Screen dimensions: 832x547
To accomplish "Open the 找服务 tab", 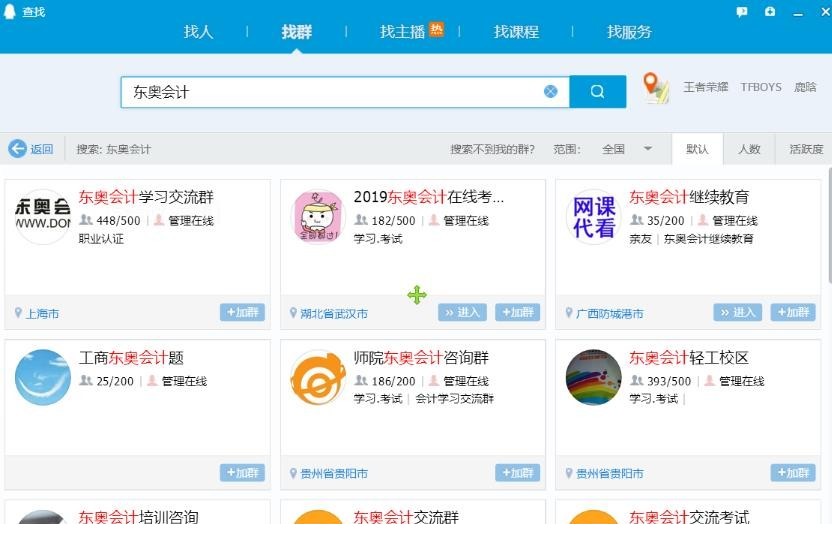I will (629, 32).
